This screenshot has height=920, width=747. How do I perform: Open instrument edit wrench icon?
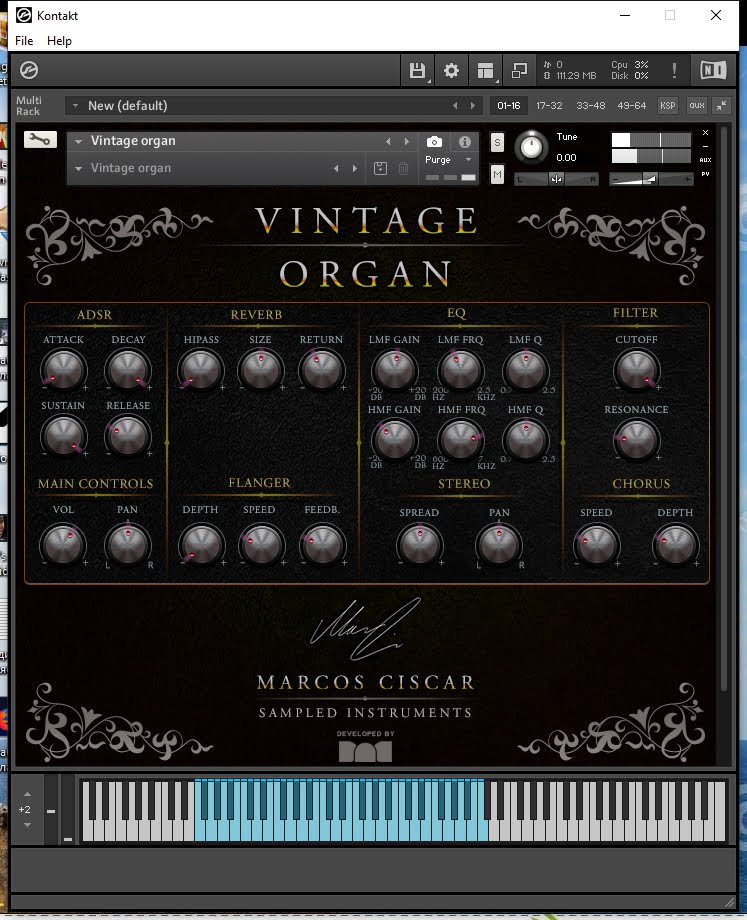40,139
